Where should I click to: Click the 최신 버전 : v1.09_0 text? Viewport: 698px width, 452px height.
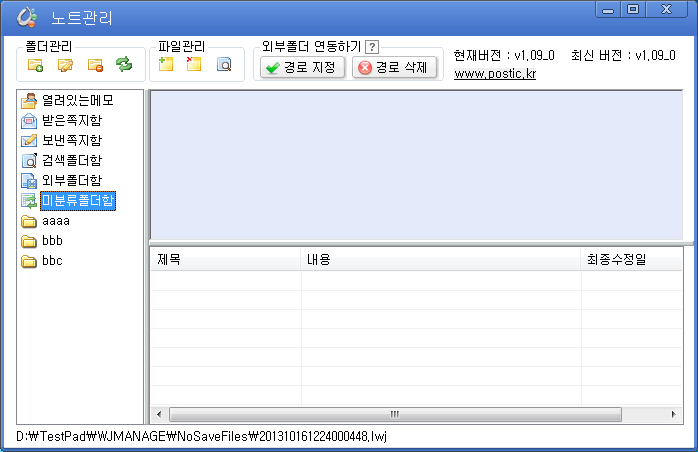(x=623, y=56)
